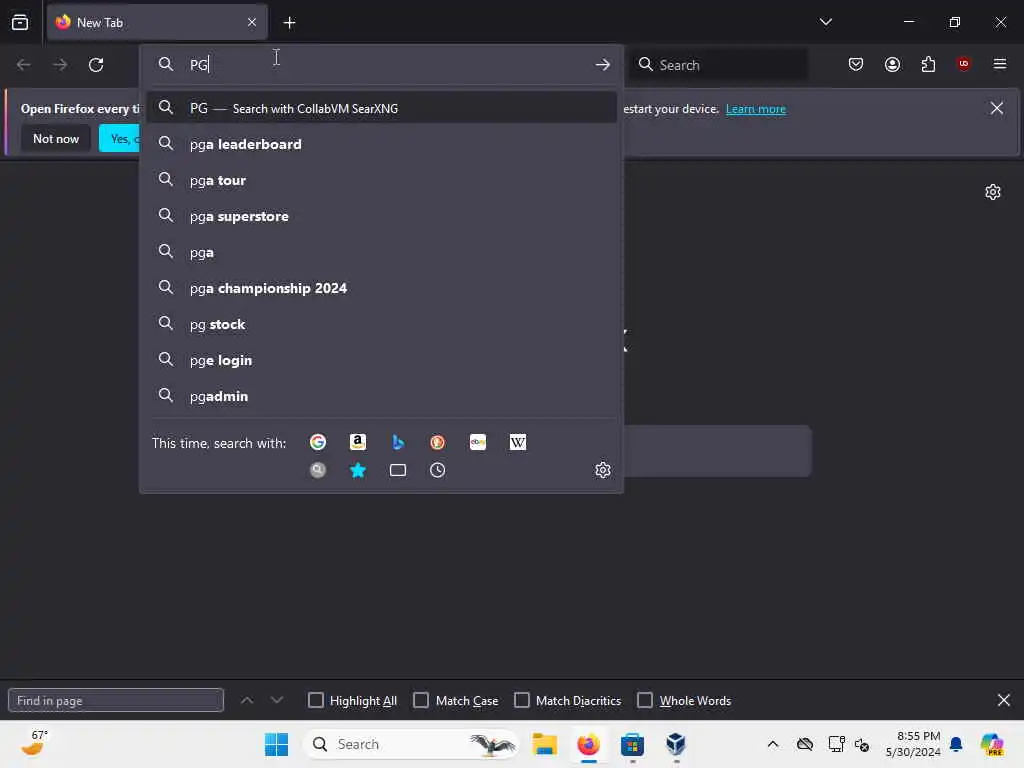This screenshot has width=1024, height=768.
Task: Expand the list all tabs chevron
Action: tap(825, 22)
